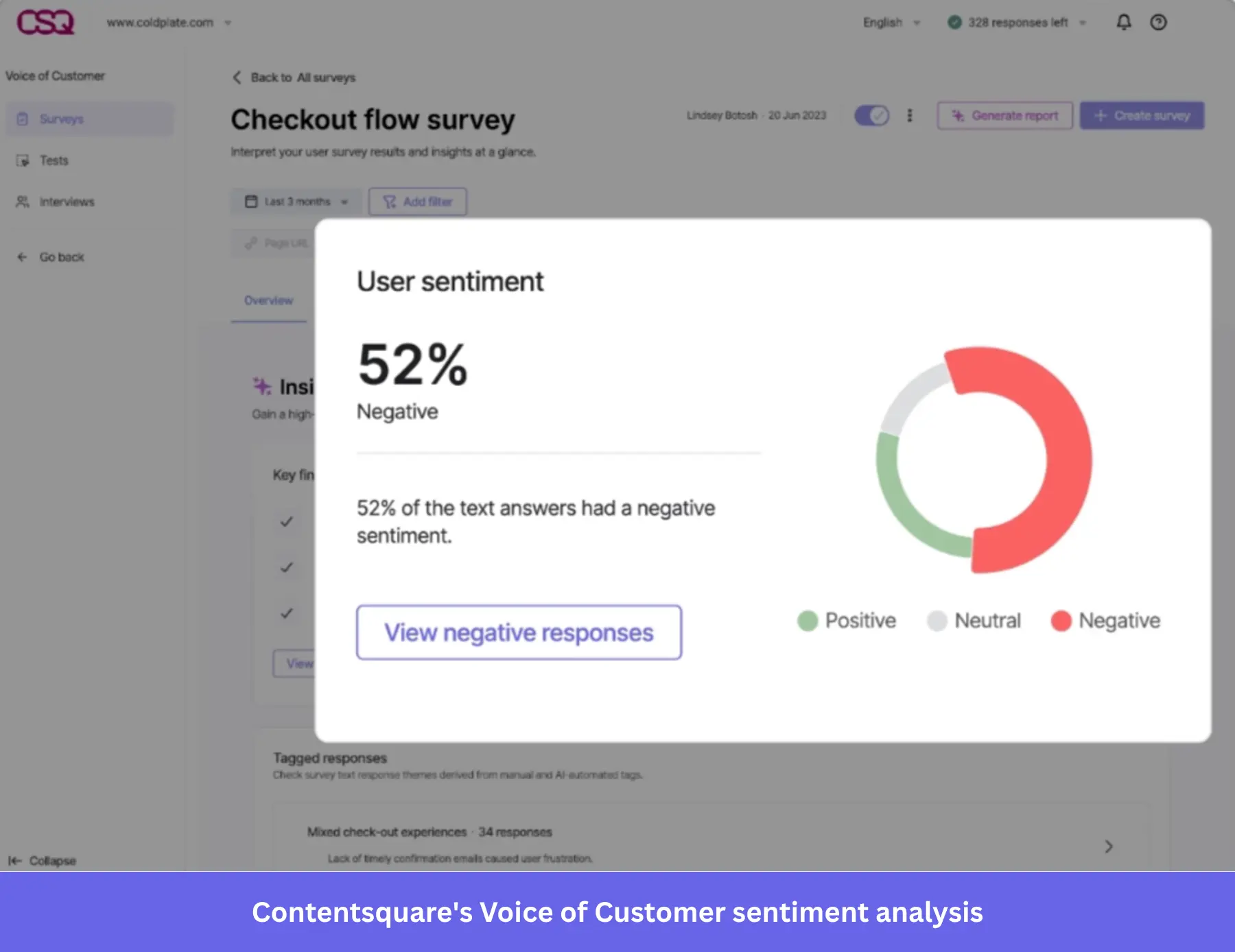The width and height of the screenshot is (1235, 952).
Task: Open the Last 3 months date dropdown
Action: click(x=296, y=202)
